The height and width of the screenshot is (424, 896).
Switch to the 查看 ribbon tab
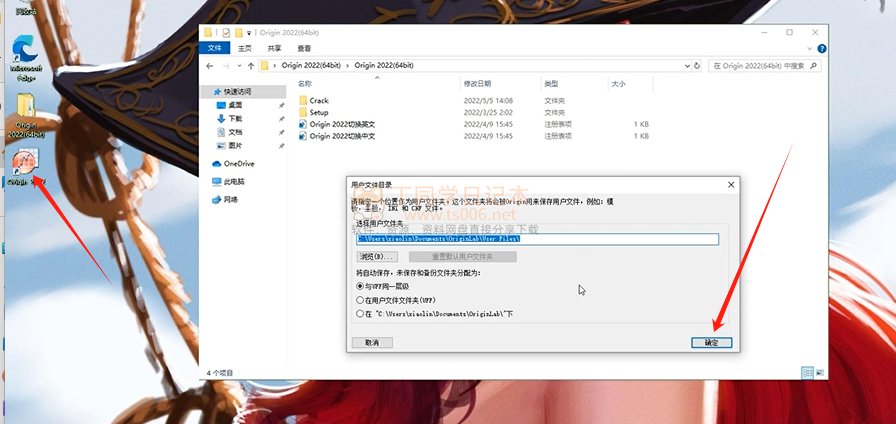click(304, 49)
